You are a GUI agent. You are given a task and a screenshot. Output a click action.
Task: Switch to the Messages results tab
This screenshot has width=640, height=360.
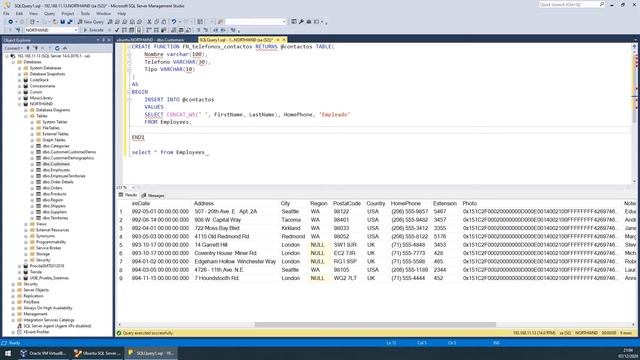[x=153, y=196]
